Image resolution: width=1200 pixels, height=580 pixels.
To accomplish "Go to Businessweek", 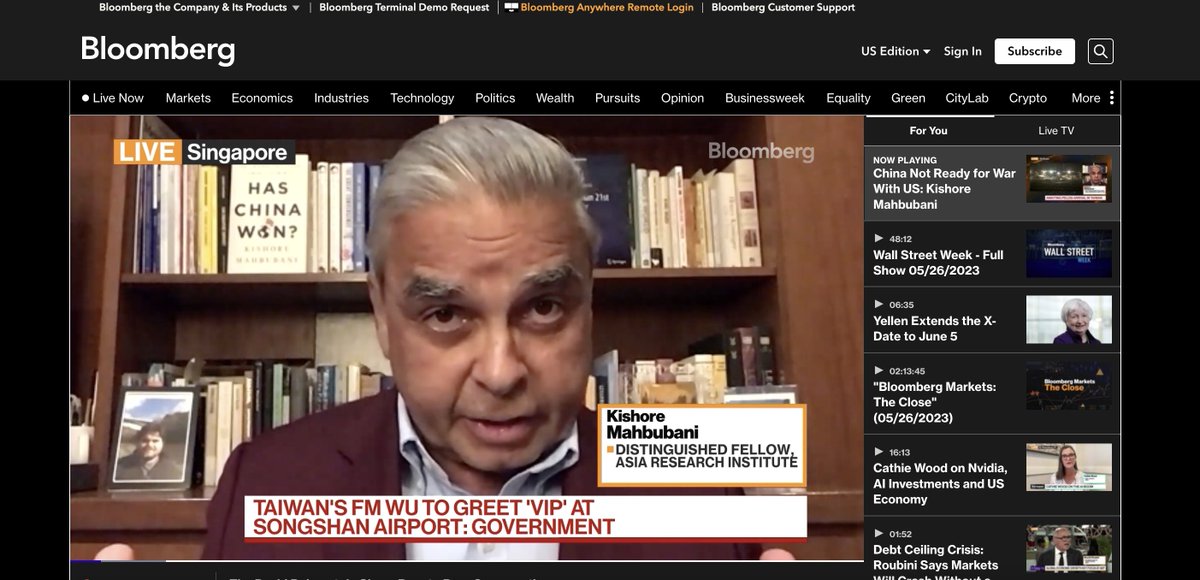I will 765,98.
